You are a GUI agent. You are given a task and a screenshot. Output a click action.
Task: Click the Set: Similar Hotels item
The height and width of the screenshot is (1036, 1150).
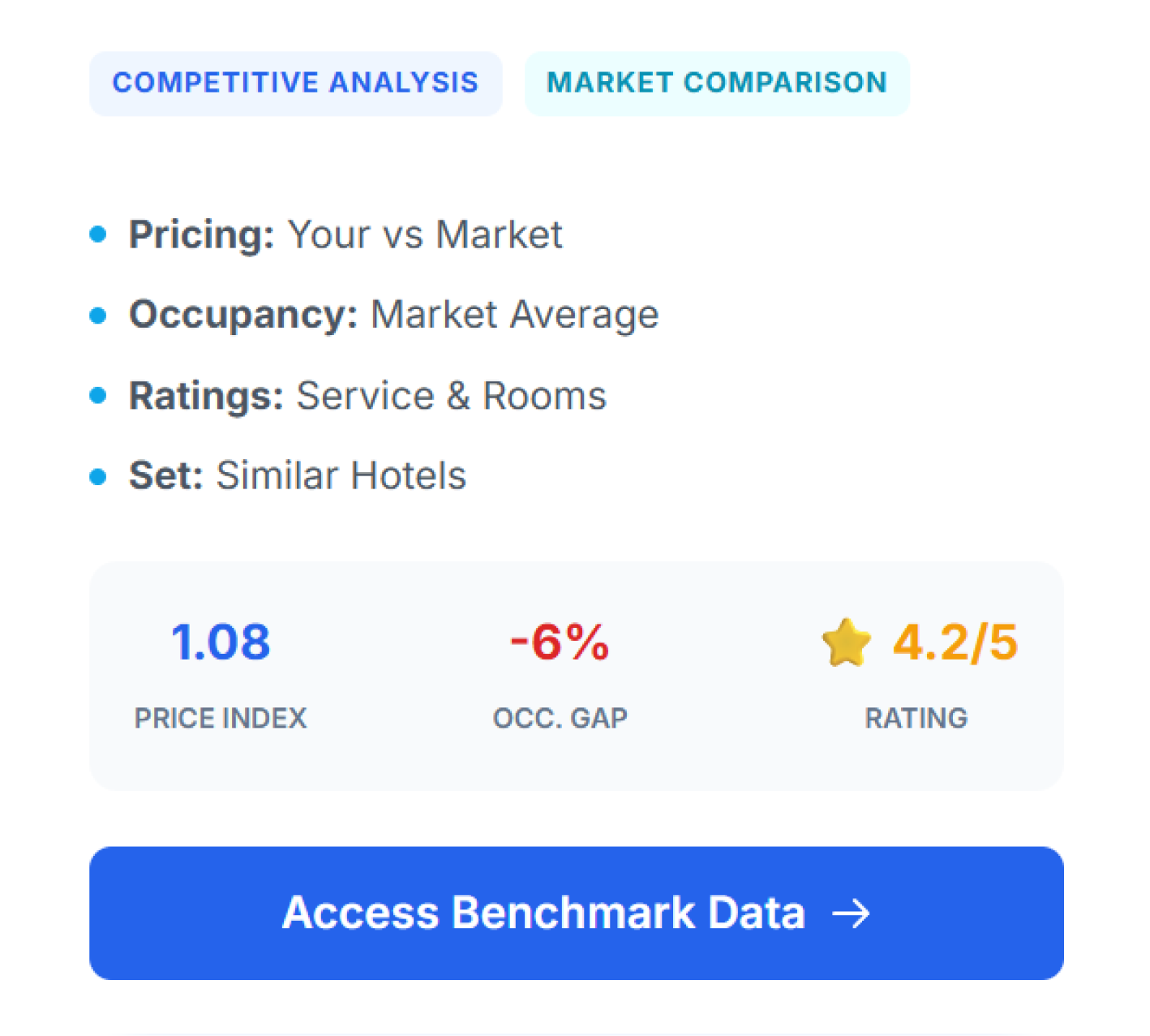point(298,475)
